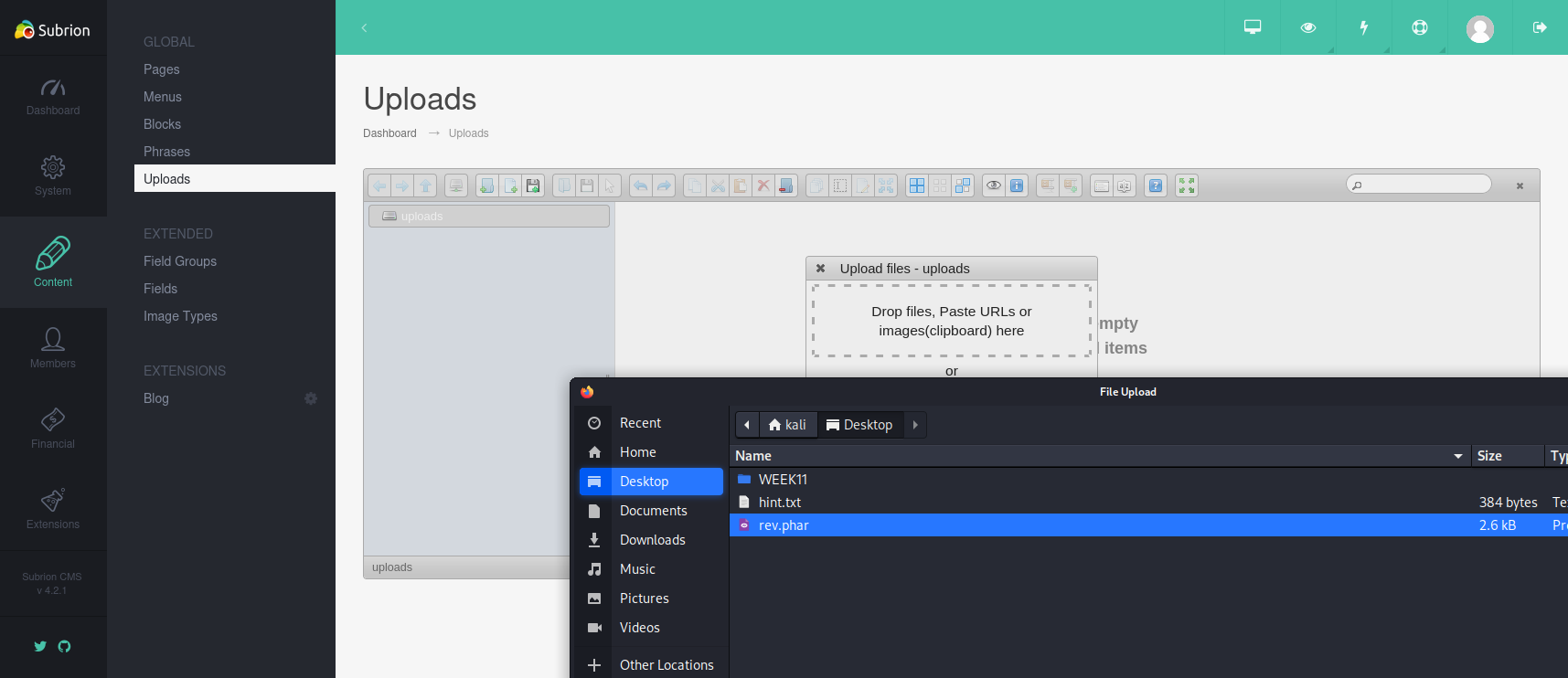Open the Financial sidebar section
Viewport: 1568px width, 678px height.
53,429
